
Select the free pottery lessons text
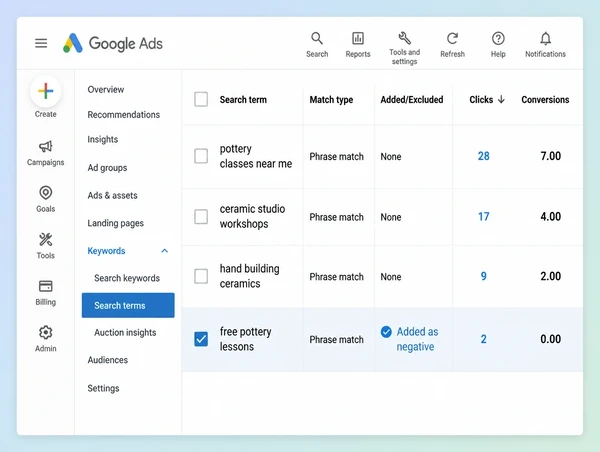click(x=245, y=339)
